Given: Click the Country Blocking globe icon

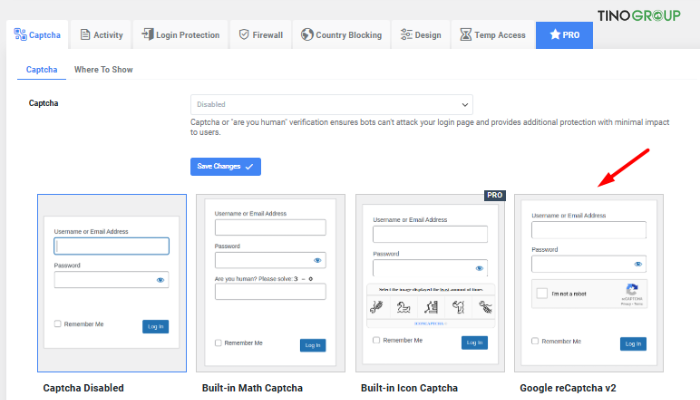Looking at the screenshot, I should click(307, 34).
